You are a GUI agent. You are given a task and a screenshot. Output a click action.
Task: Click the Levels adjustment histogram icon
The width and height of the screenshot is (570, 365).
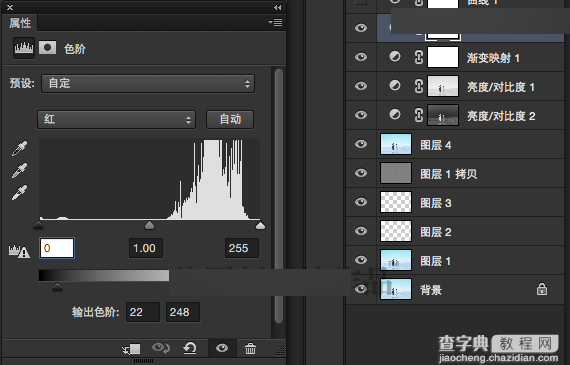point(24,48)
